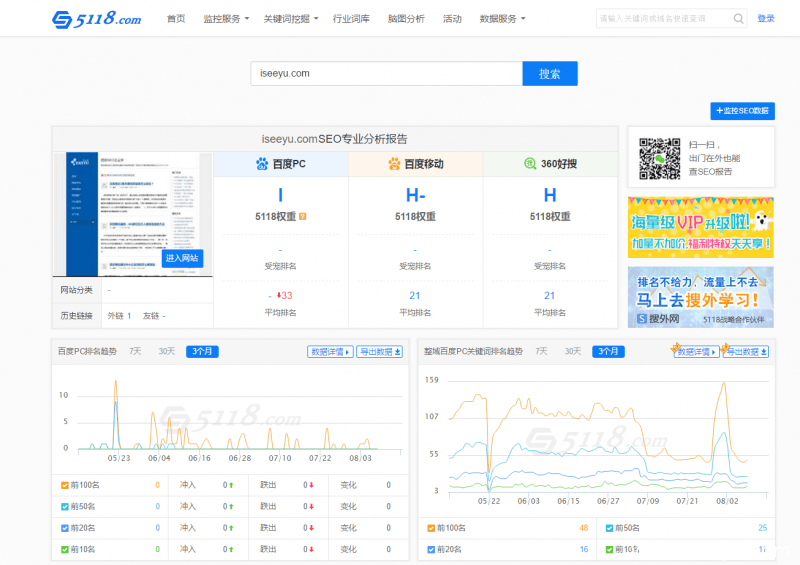Click 导出数据 in 百度PC排名趋势 panel
Viewport: 800px width, 565px height.
point(380,352)
